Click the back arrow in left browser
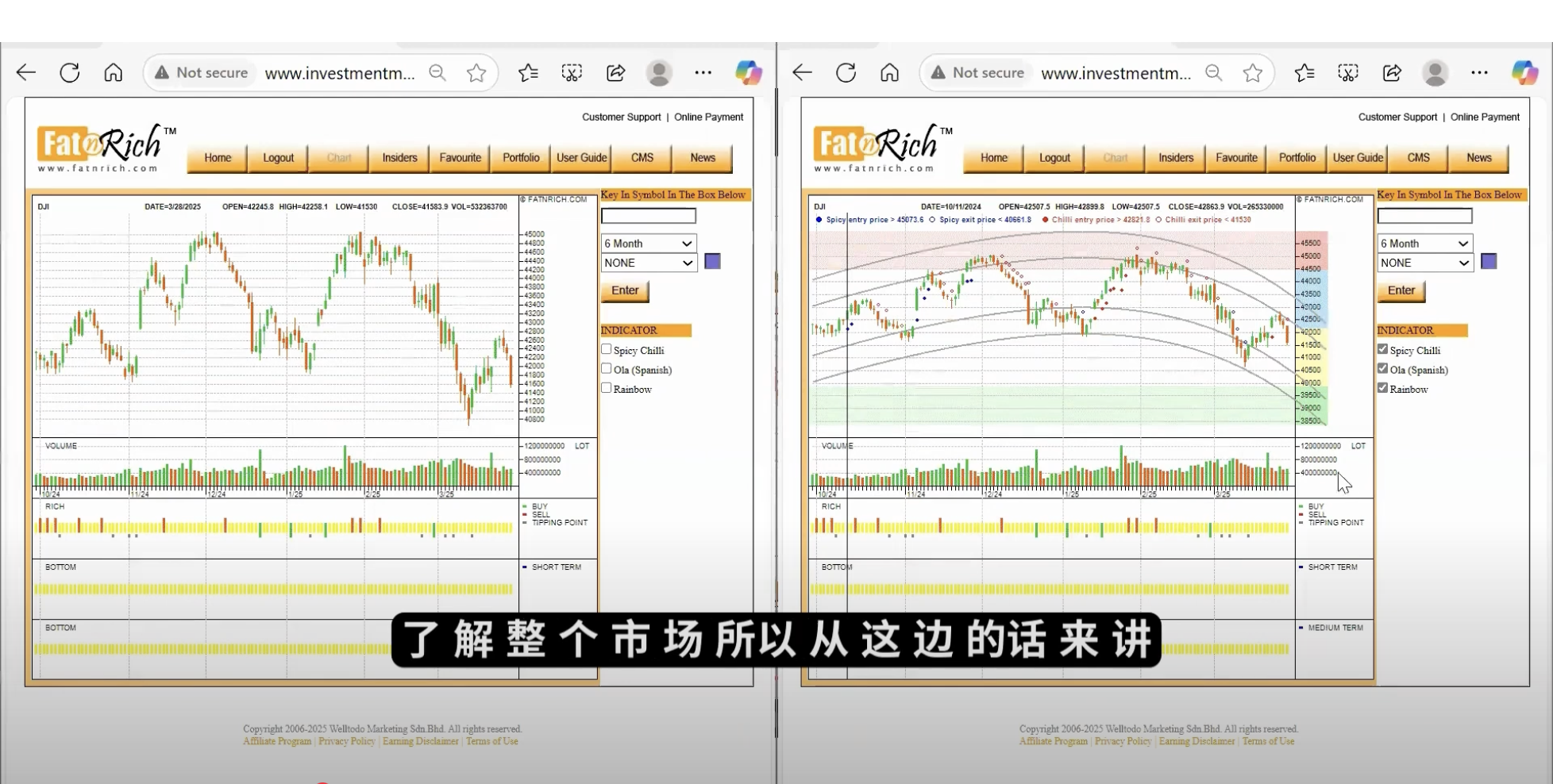Screen dimensions: 1553x784 26,73
